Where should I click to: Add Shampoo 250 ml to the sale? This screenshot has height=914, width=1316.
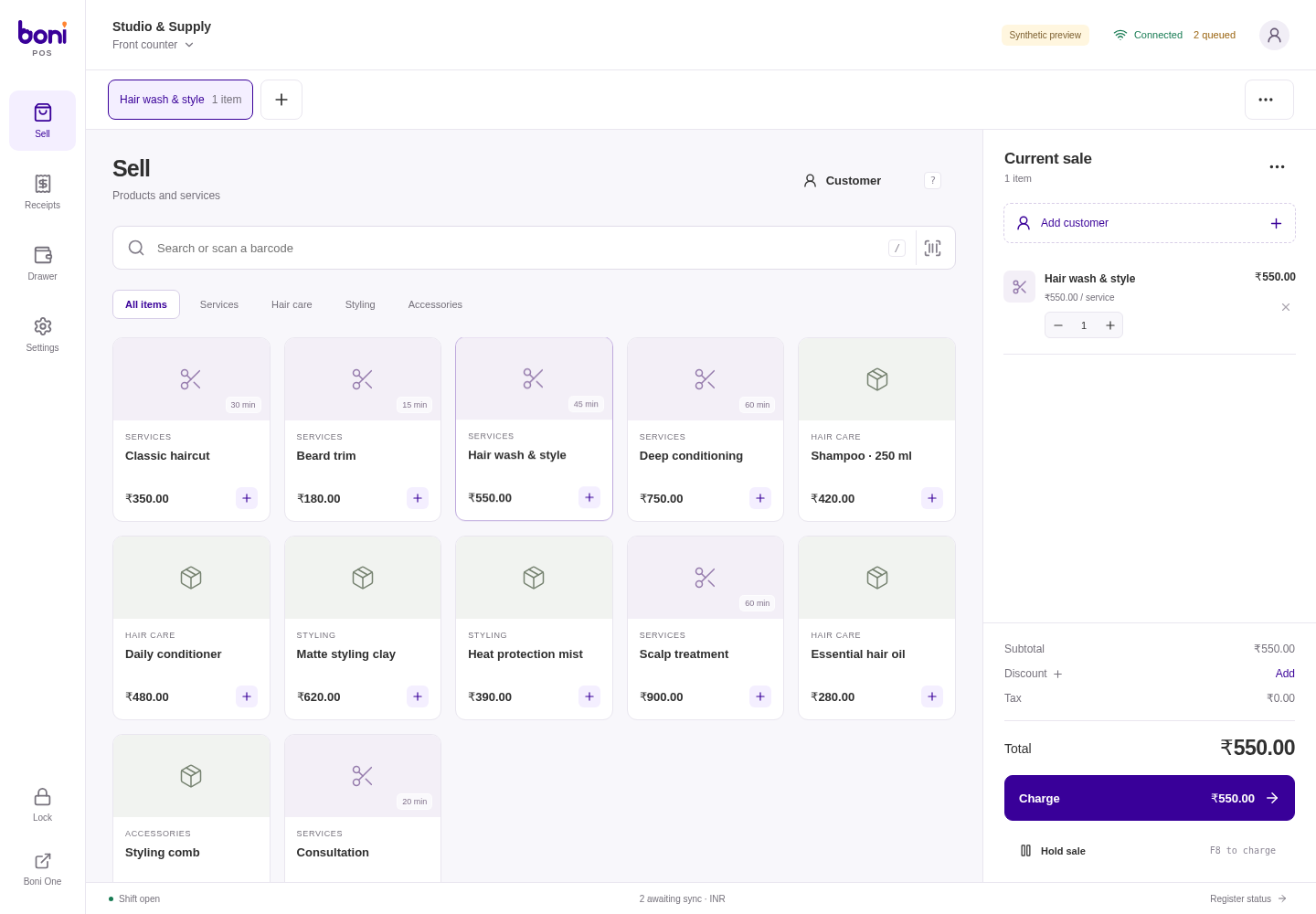932,498
